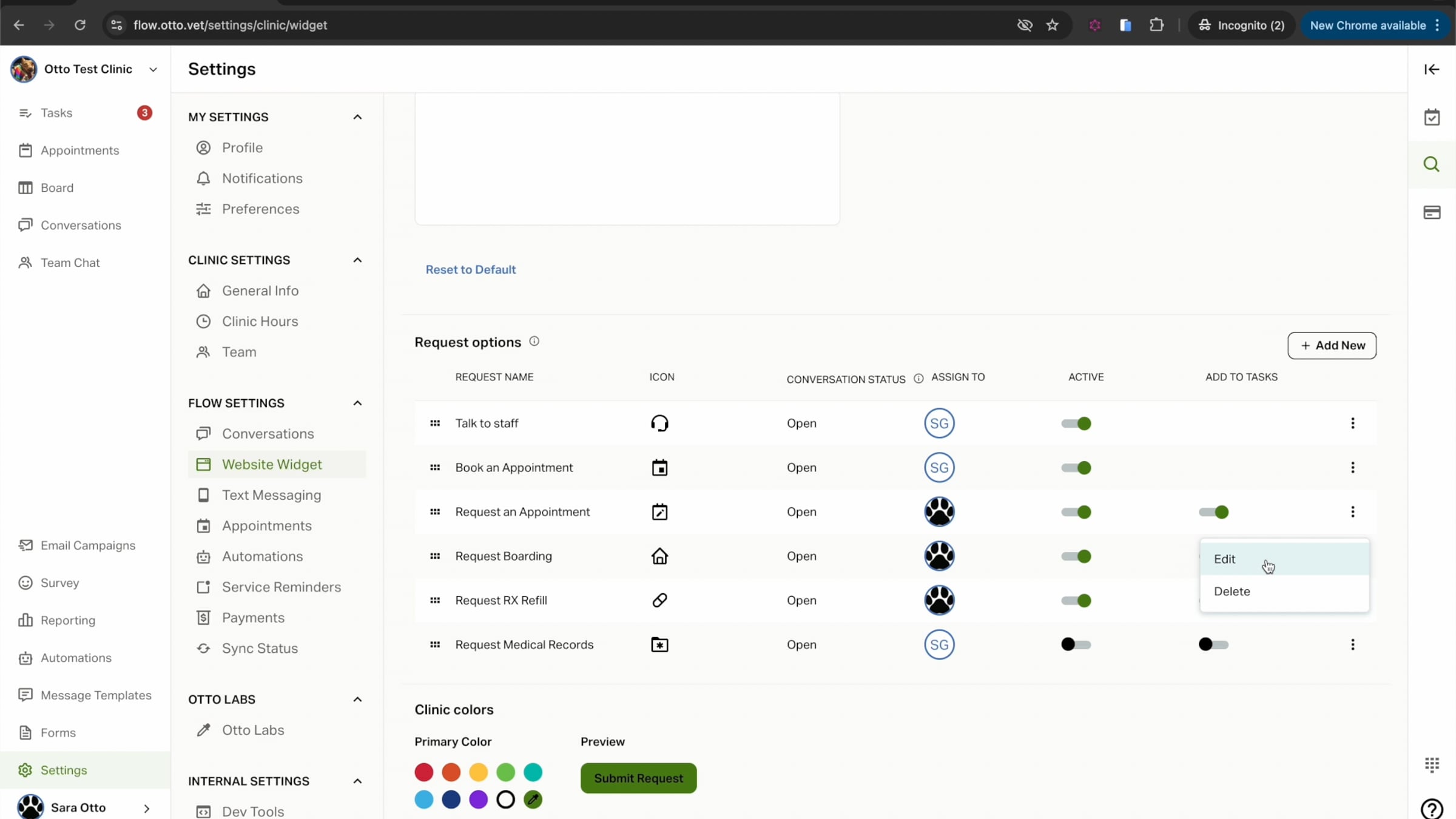The width and height of the screenshot is (1456, 819).
Task: Go to Email Campaigns in left navigation
Action: (x=88, y=545)
